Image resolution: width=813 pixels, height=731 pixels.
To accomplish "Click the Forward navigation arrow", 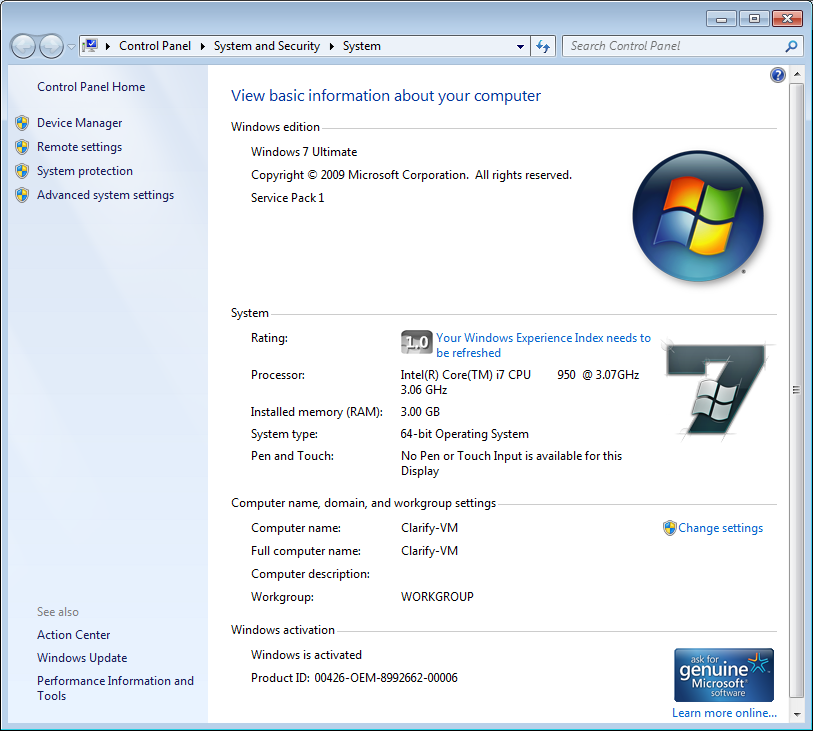I will tap(51, 47).
